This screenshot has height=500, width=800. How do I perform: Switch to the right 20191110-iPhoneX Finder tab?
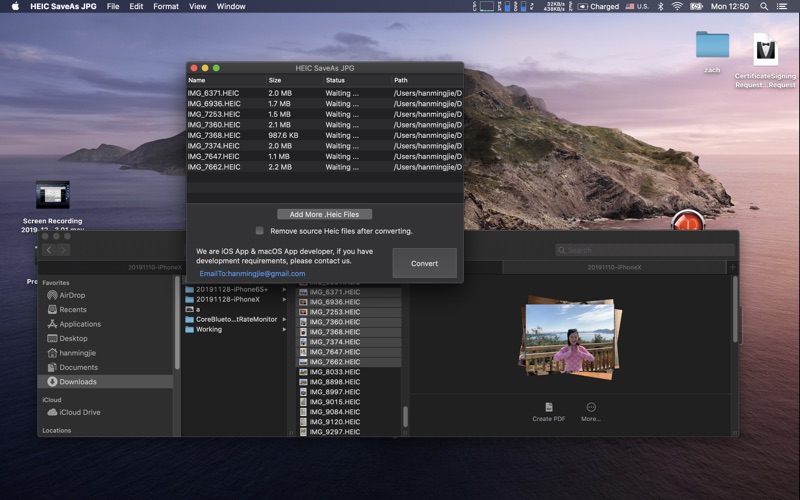point(614,267)
